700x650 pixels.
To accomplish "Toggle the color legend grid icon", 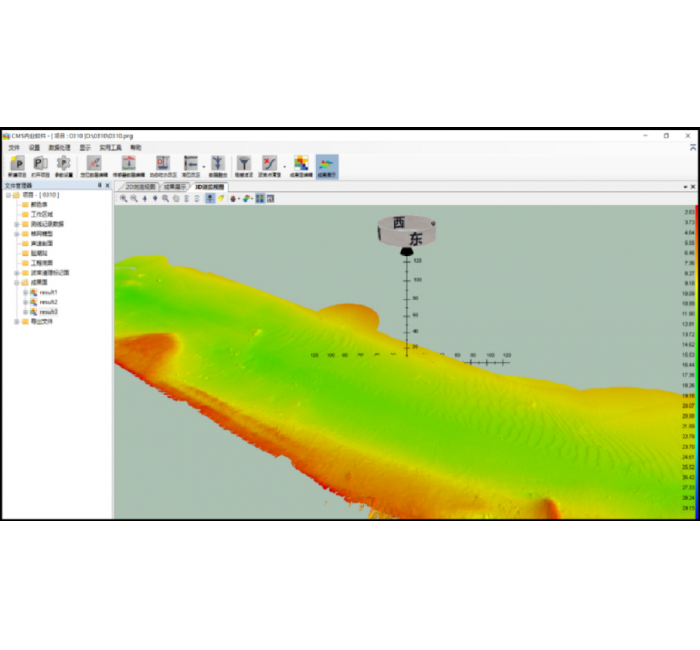I will (x=260, y=198).
